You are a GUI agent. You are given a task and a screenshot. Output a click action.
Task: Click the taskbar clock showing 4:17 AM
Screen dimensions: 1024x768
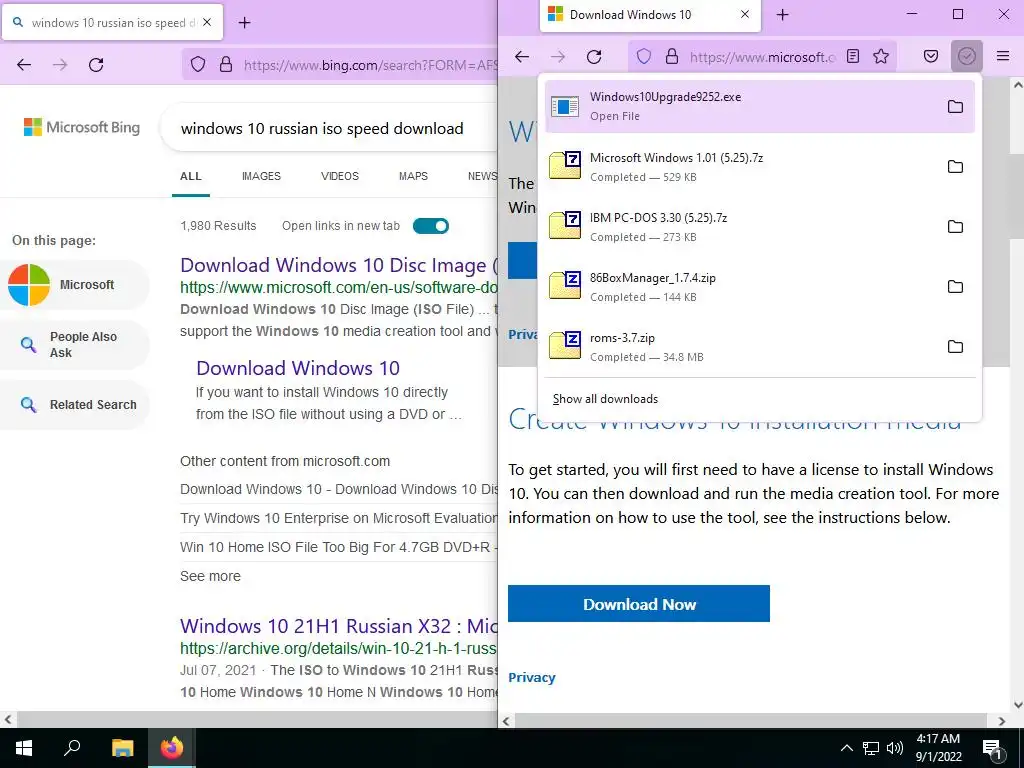coord(938,748)
